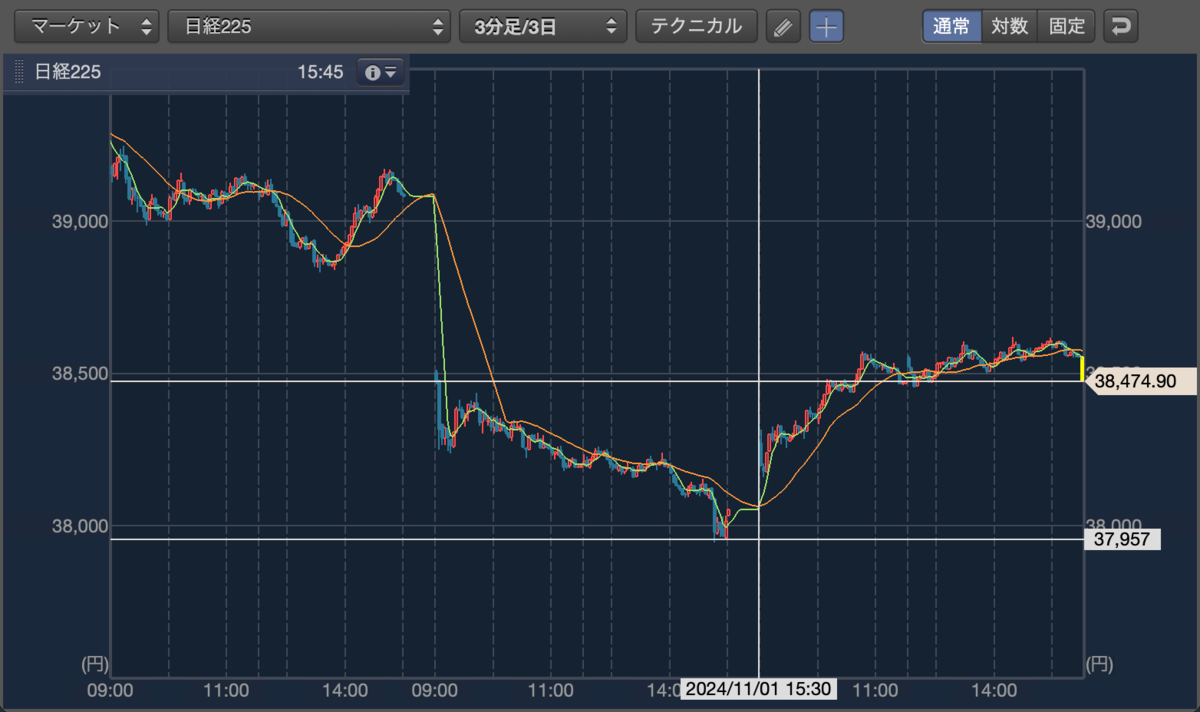Open the テクニカル indicators button
This screenshot has width=1200, height=712.
[697, 26]
